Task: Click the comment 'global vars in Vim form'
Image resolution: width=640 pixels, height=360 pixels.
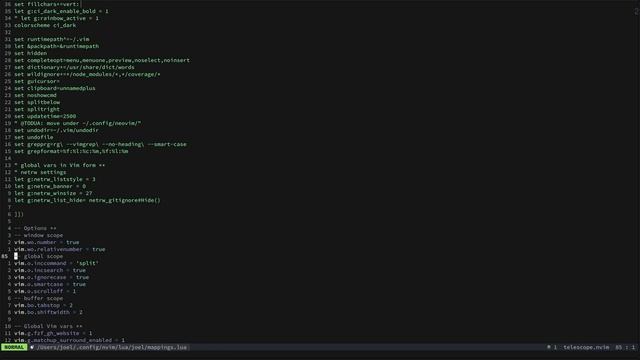Action: (60, 165)
